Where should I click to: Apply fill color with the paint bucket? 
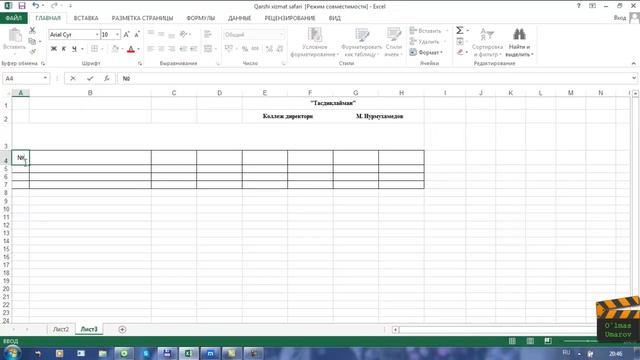click(x=115, y=49)
